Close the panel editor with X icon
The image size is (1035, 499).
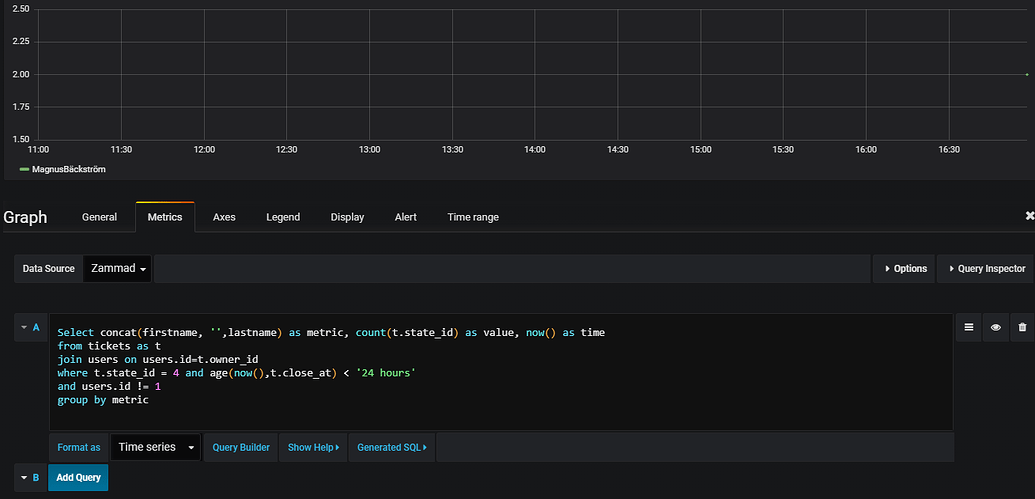[1029, 216]
